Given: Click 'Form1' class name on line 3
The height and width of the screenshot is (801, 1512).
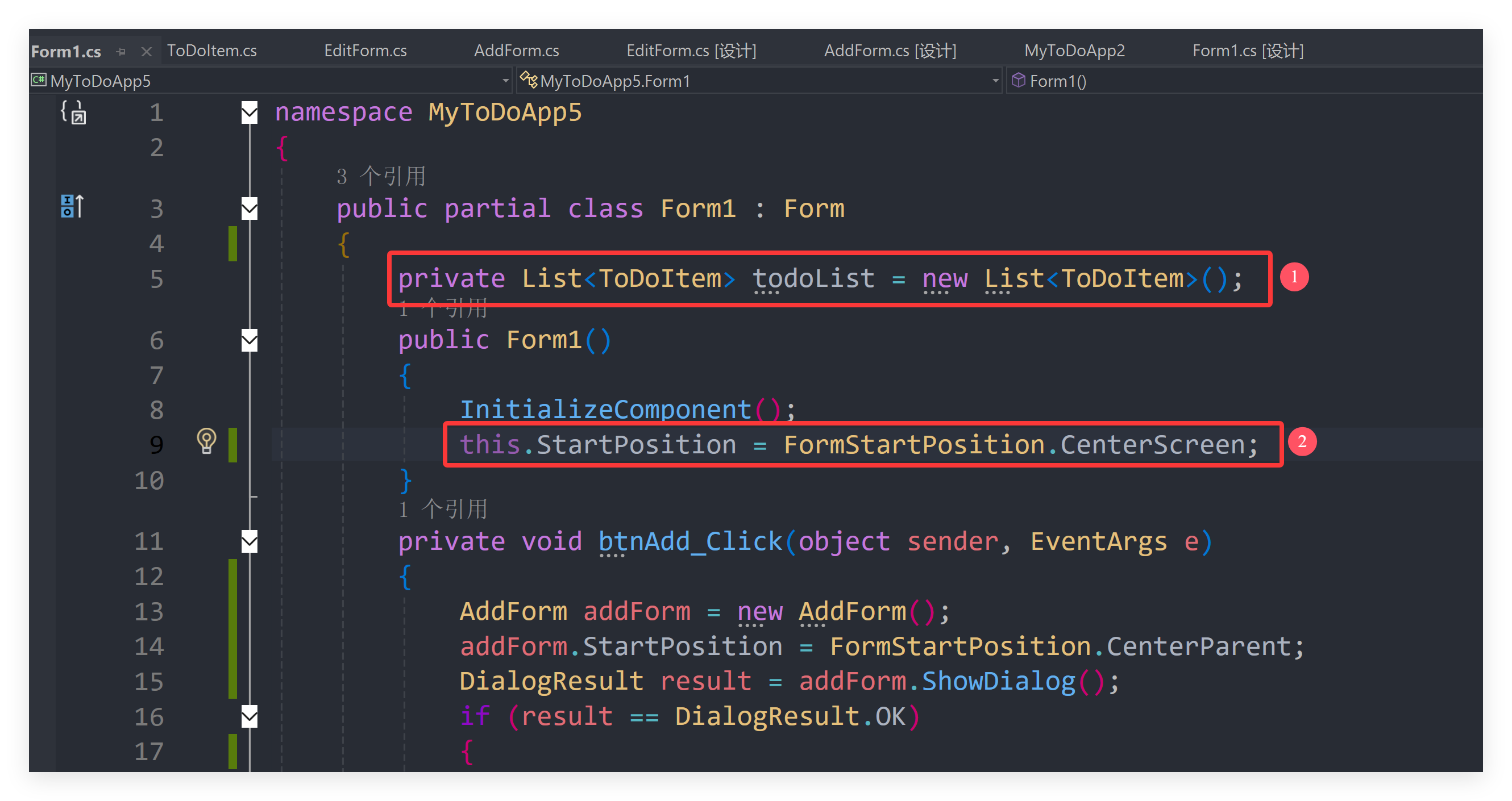Looking at the screenshot, I should click(x=698, y=208).
